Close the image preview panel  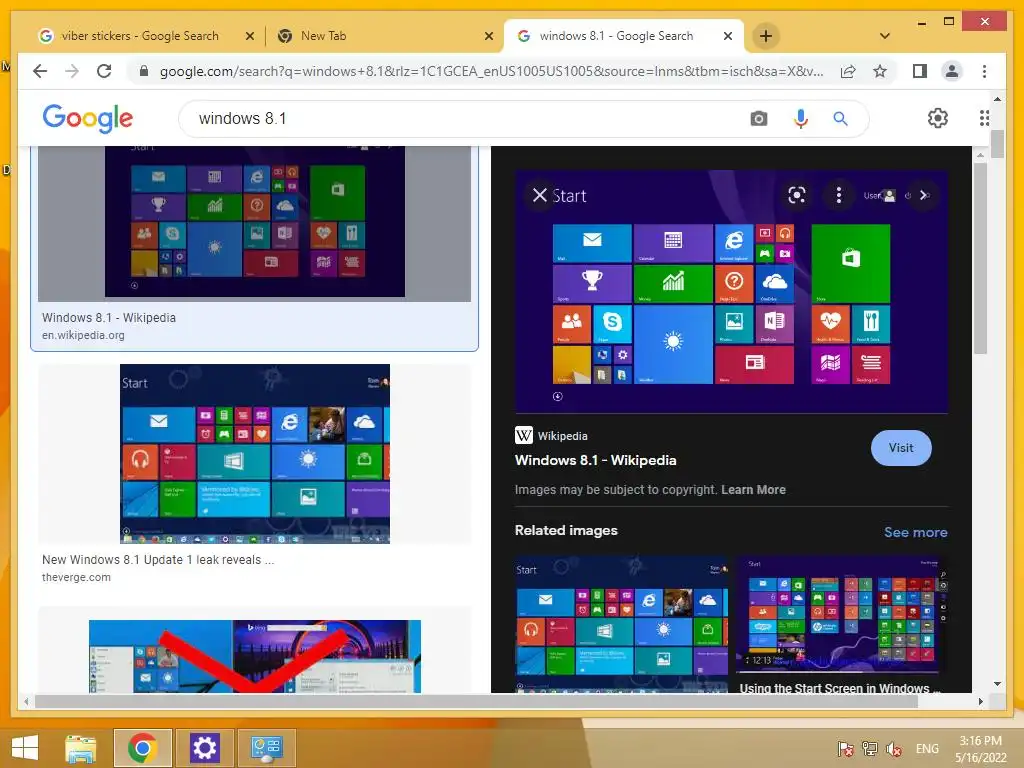coord(539,195)
